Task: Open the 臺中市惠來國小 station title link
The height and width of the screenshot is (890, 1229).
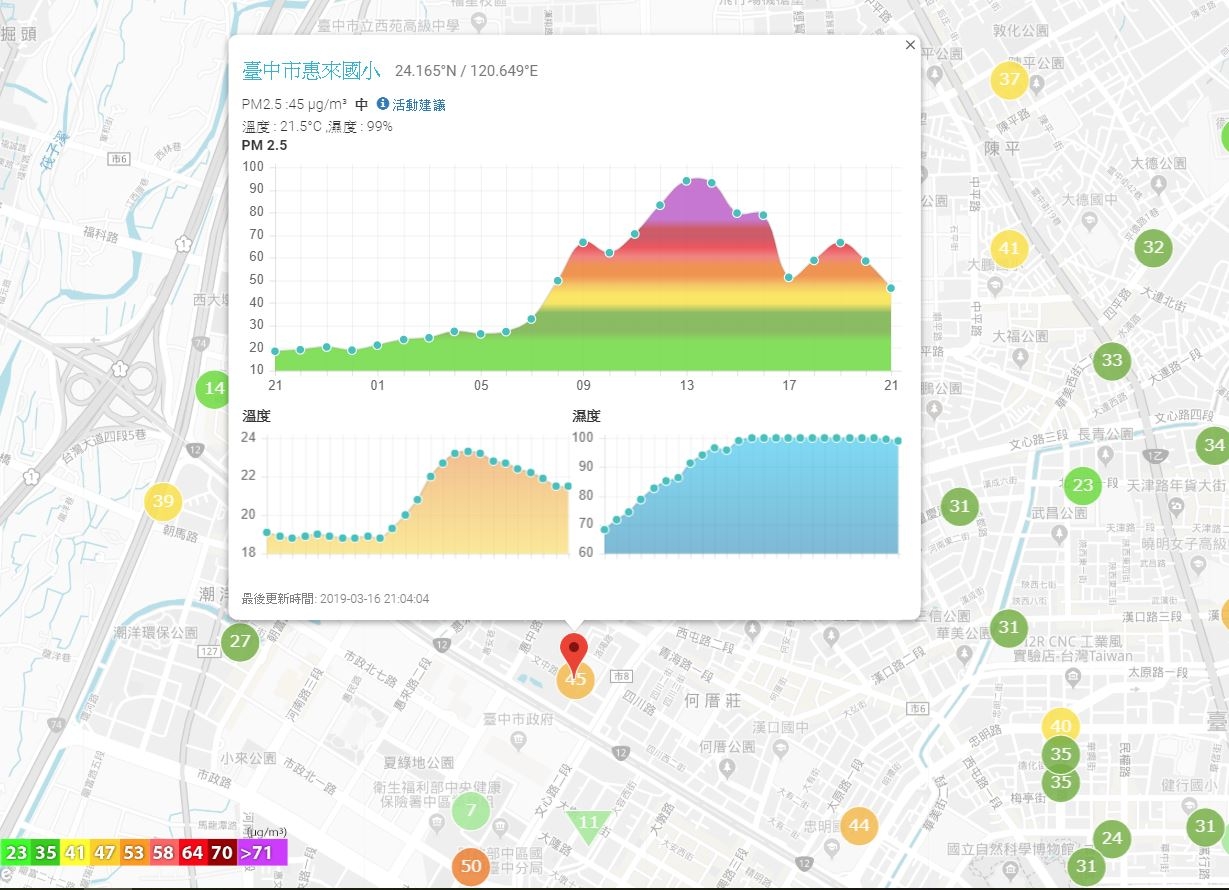Action: tap(311, 70)
